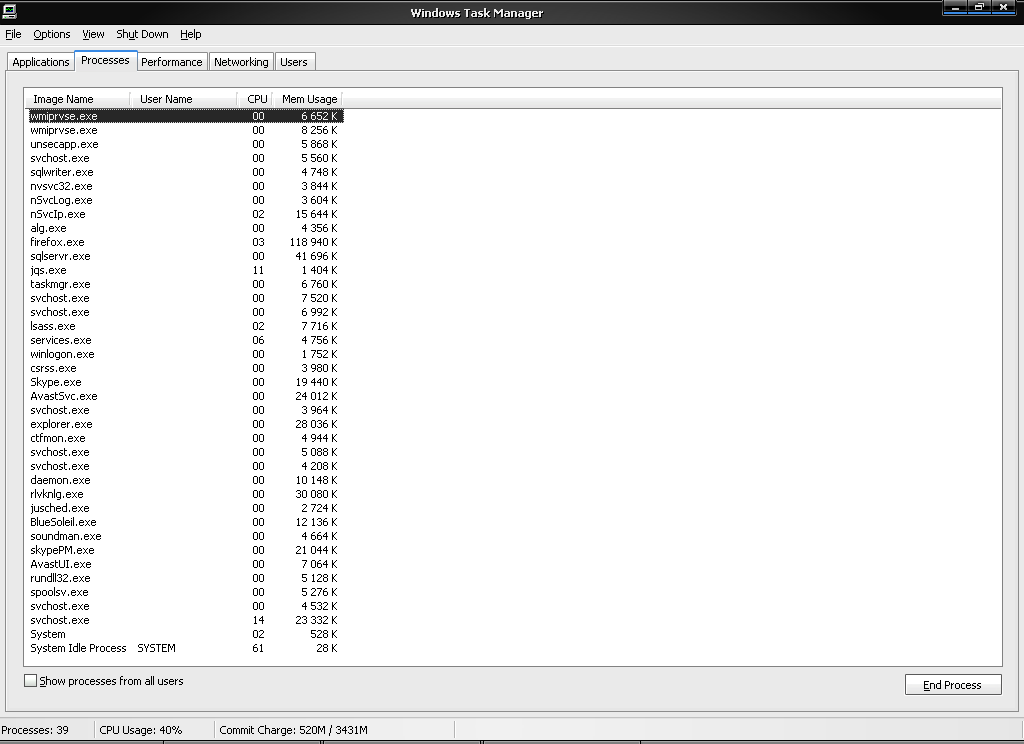1024x744 pixels.
Task: Click the Task Manager icon in title bar
Action: 9,13
